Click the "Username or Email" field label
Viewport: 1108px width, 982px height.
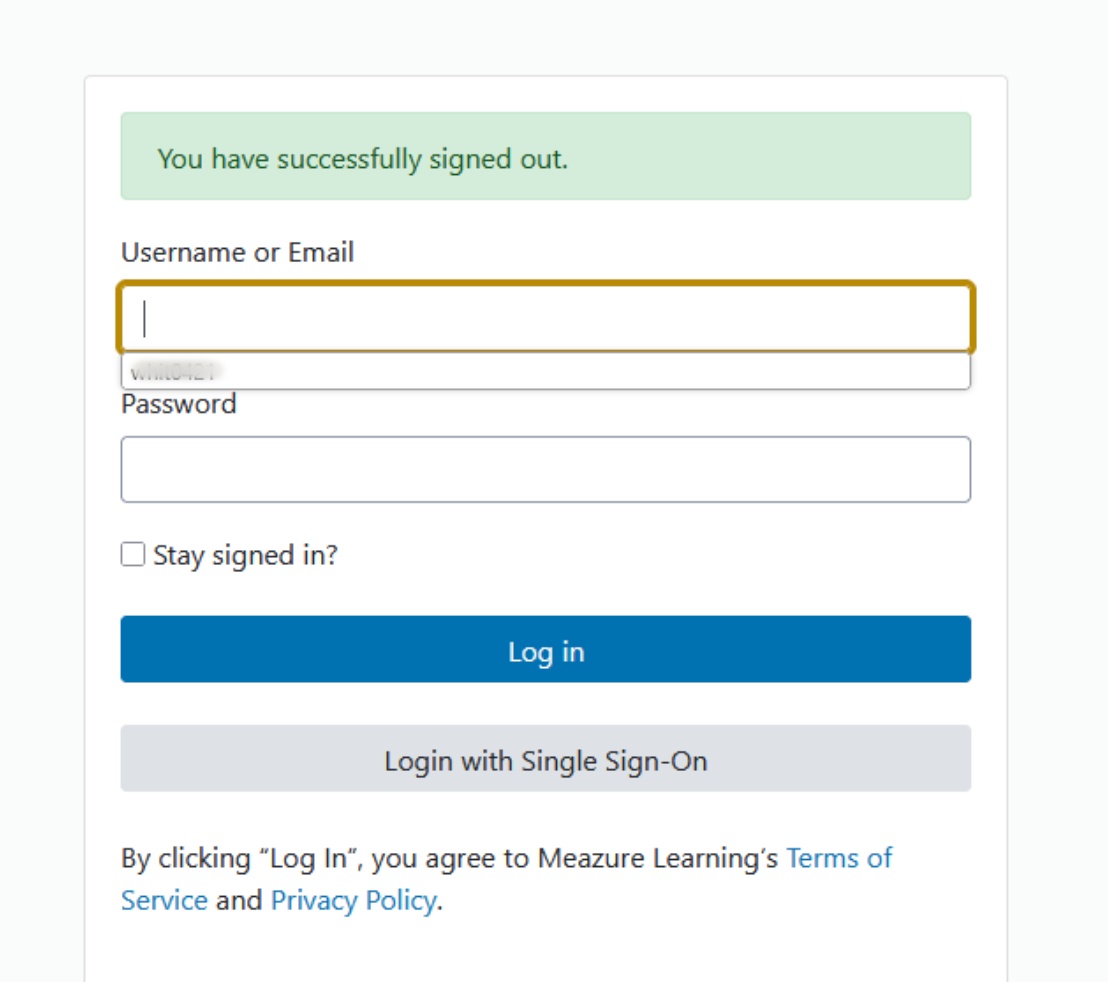(x=237, y=252)
